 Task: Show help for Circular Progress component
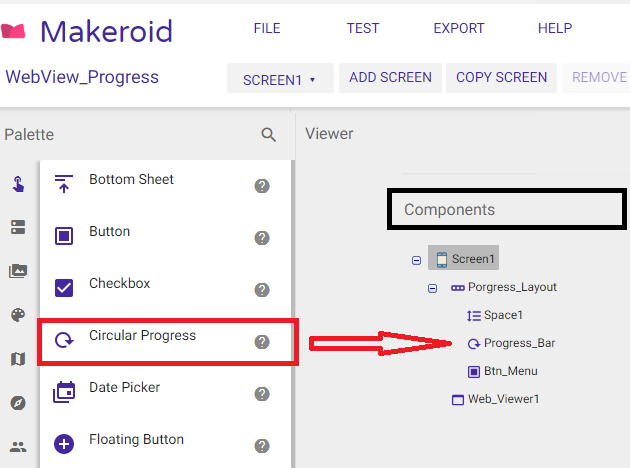[262, 342]
